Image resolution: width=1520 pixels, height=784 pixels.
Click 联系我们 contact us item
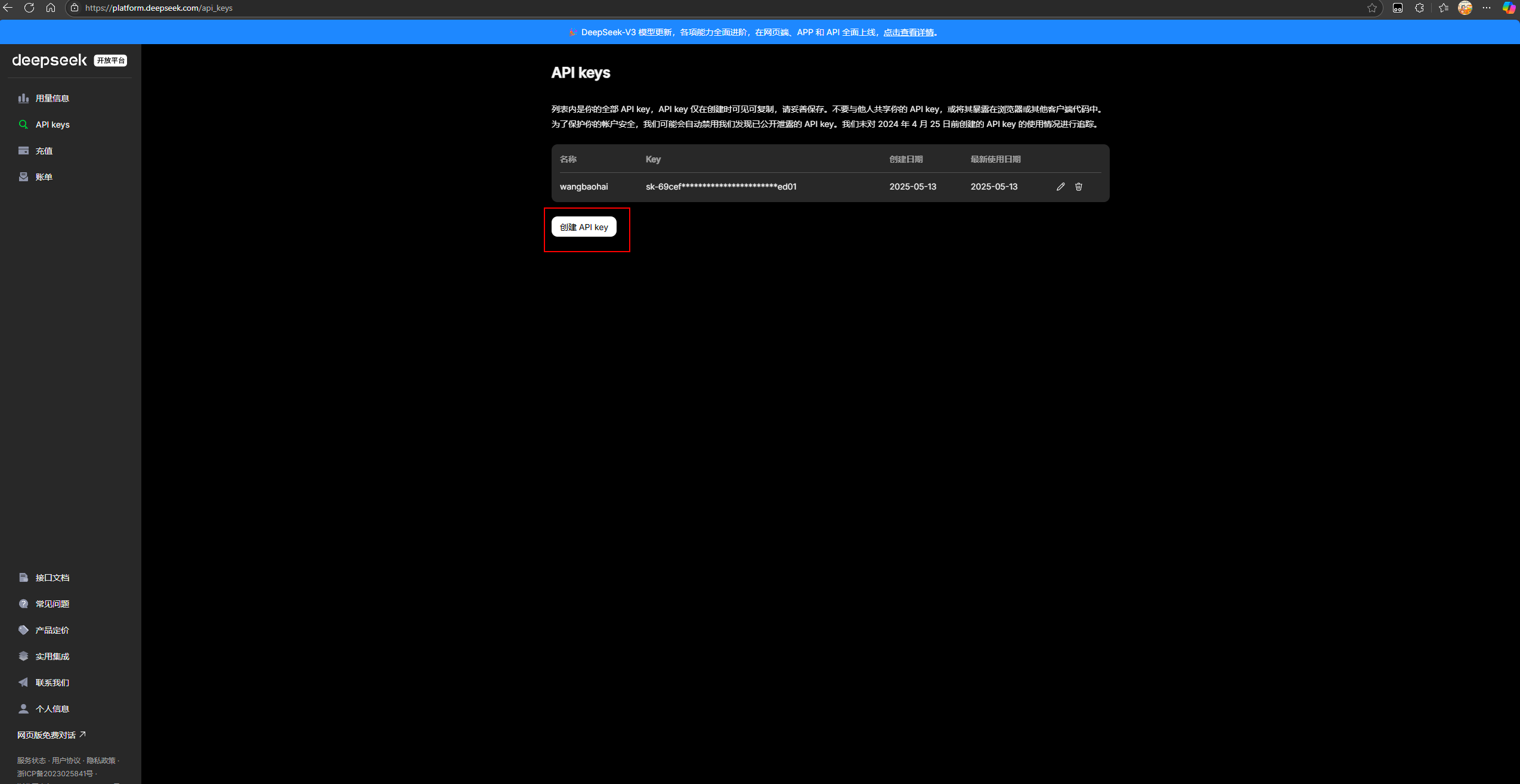point(52,683)
